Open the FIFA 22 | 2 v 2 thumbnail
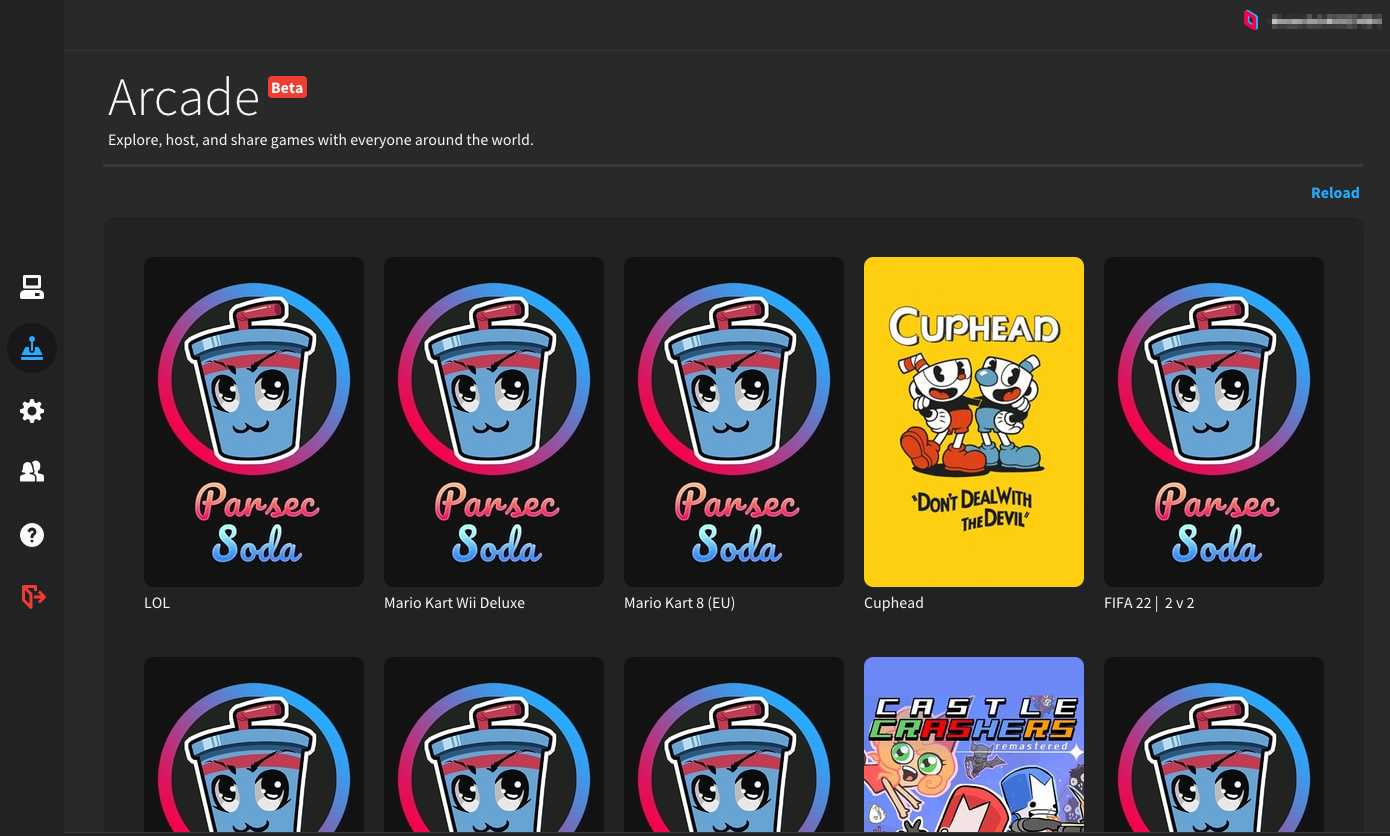Image resolution: width=1390 pixels, height=836 pixels. point(1214,422)
